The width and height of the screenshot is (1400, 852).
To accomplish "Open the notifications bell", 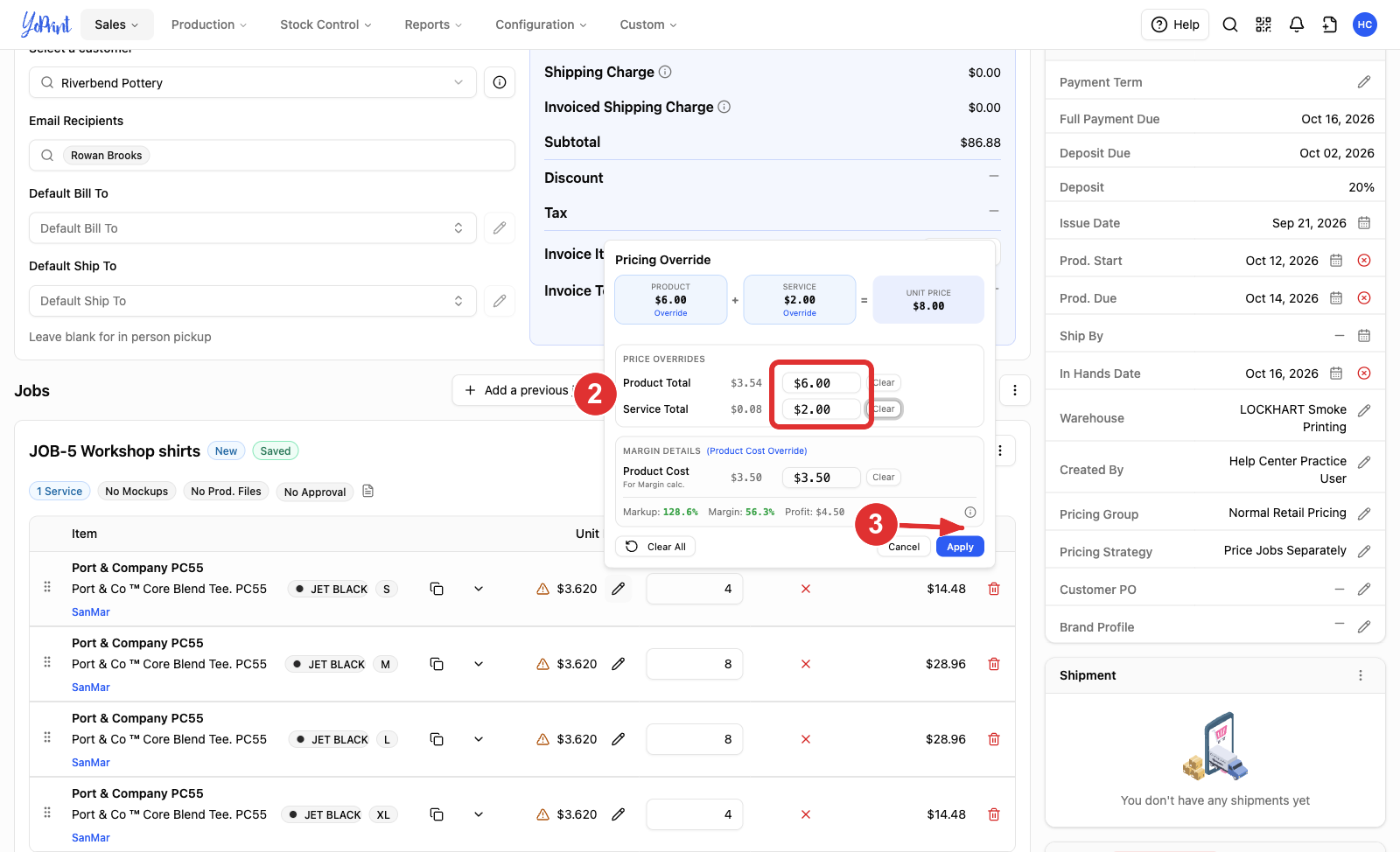I will tap(1297, 24).
